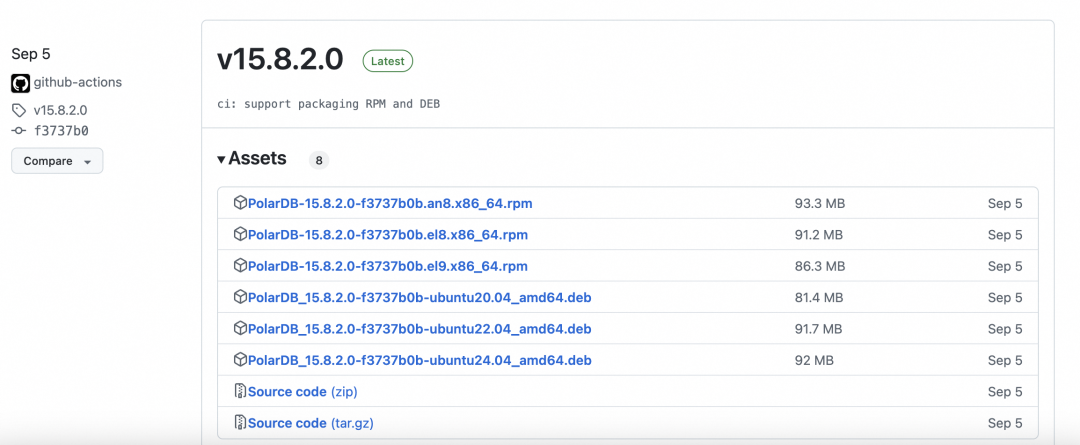Click the 91.2 MB size text

818,235
